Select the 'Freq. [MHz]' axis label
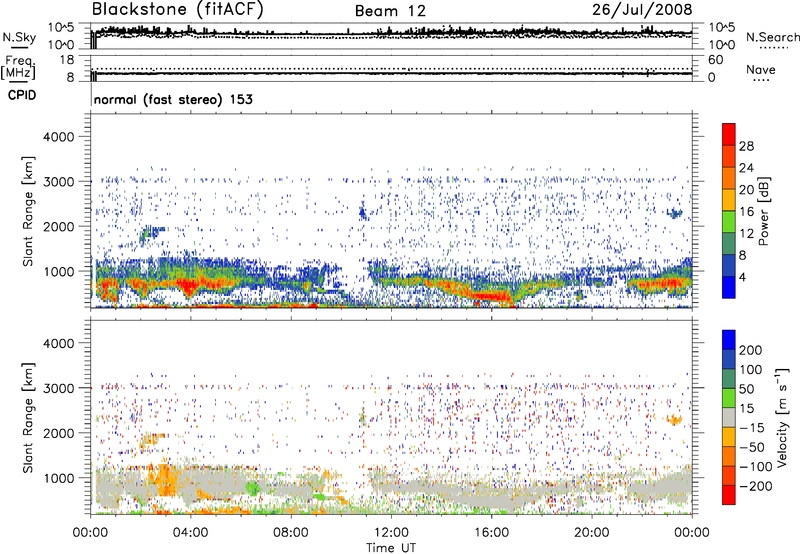Screen dimensions: 800x554 click(18, 68)
